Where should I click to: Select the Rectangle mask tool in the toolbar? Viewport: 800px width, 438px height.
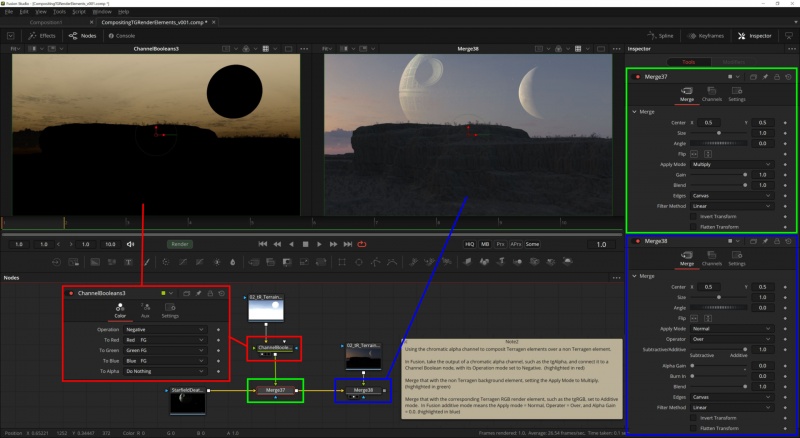(x=342, y=262)
